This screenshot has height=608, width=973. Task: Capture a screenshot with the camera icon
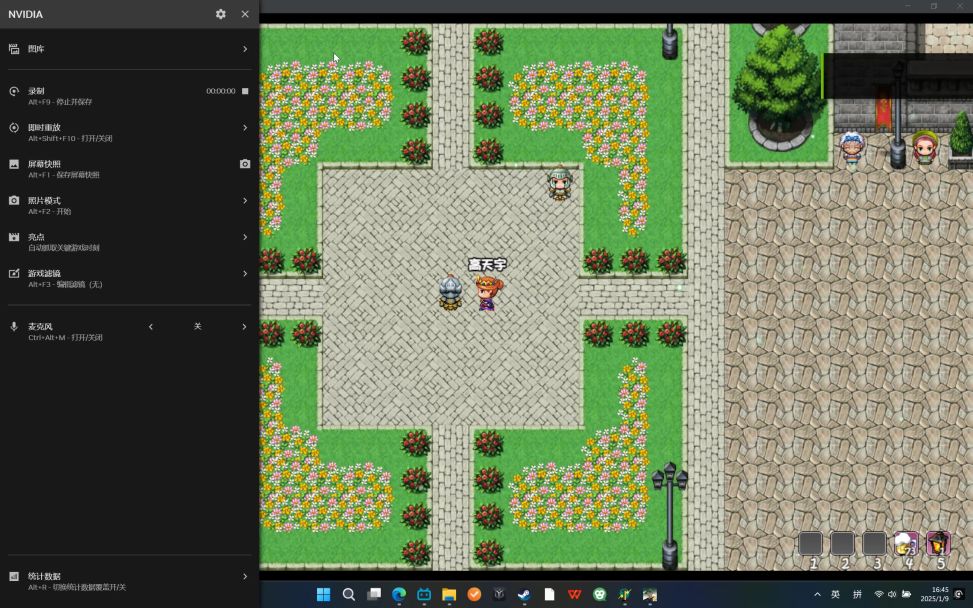[x=245, y=164]
